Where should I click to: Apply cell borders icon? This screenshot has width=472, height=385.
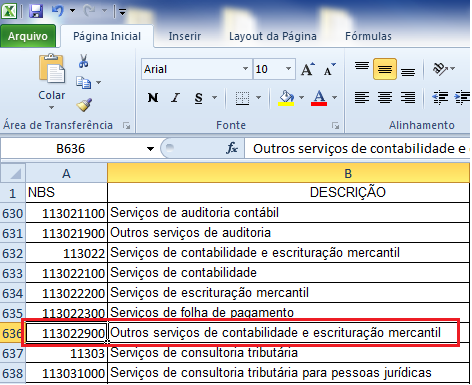coord(242,98)
